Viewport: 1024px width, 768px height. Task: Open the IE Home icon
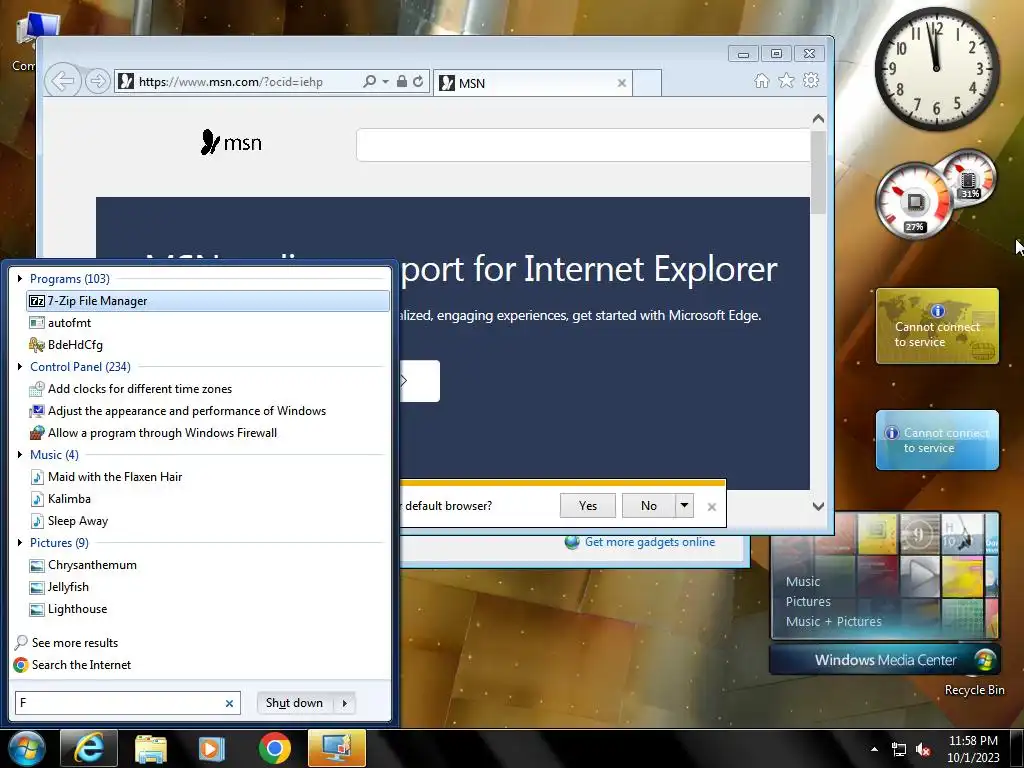[x=761, y=80]
